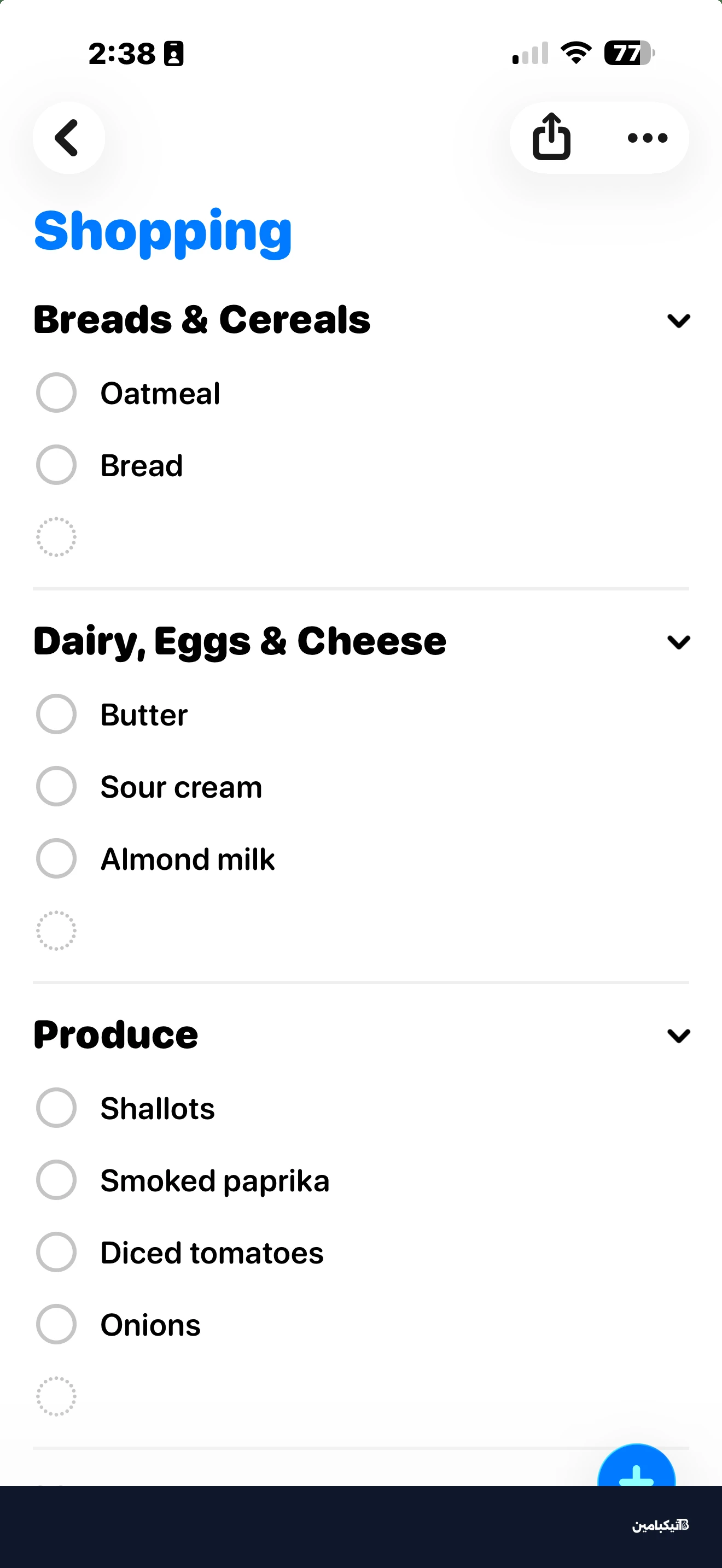Add new item under Dairy section
This screenshot has width=722, height=1568.
coord(56,931)
